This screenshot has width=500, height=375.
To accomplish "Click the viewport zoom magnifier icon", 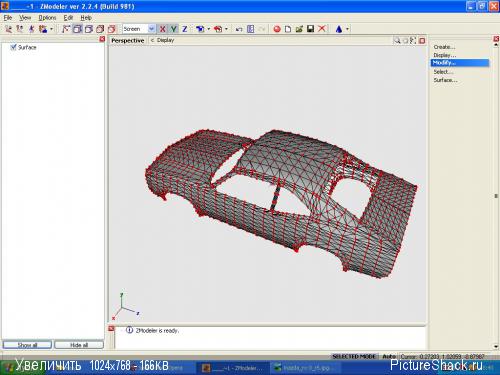I will [x=397, y=40].
